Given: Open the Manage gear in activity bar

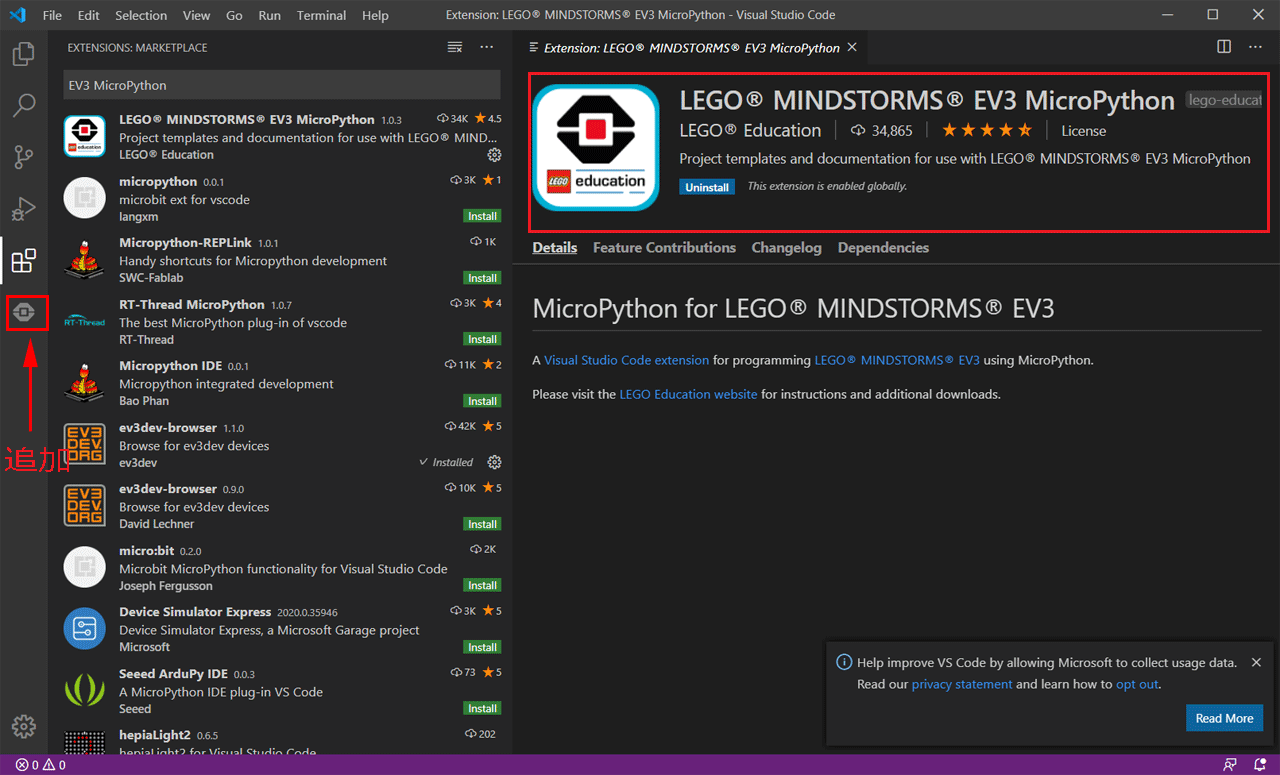Looking at the screenshot, I should point(23,726).
